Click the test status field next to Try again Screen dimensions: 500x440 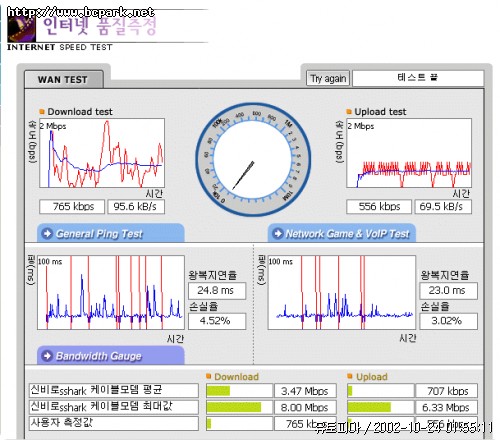coord(418,78)
